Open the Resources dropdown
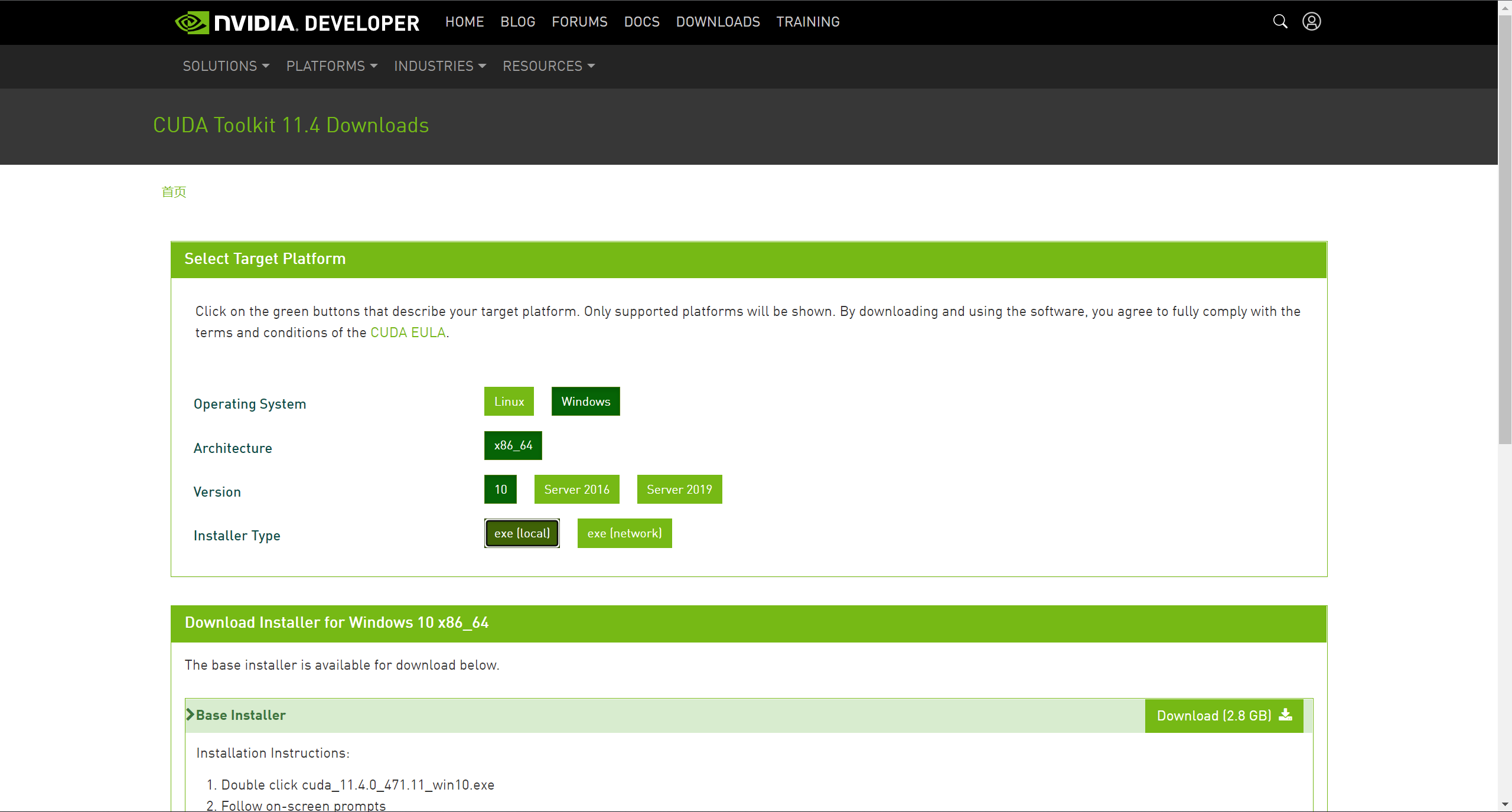1512x812 pixels. tap(548, 66)
